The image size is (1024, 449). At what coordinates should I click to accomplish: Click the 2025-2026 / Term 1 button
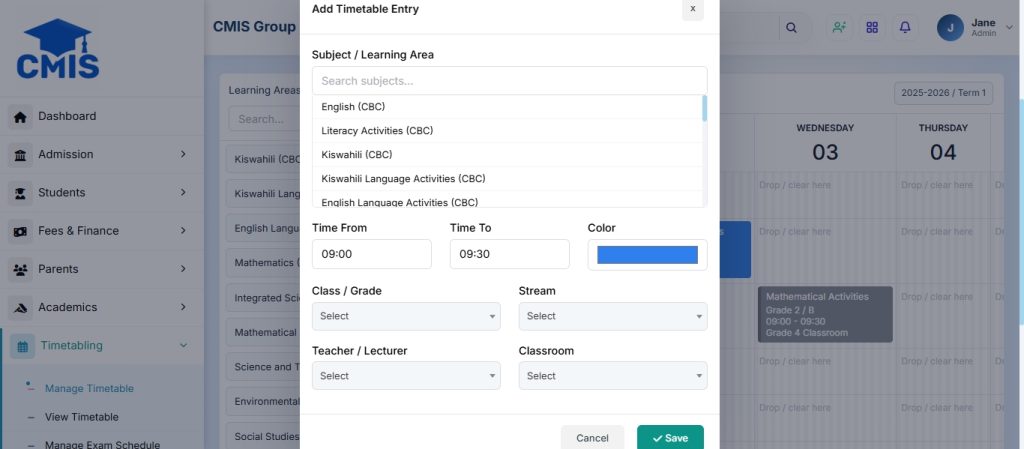943,93
